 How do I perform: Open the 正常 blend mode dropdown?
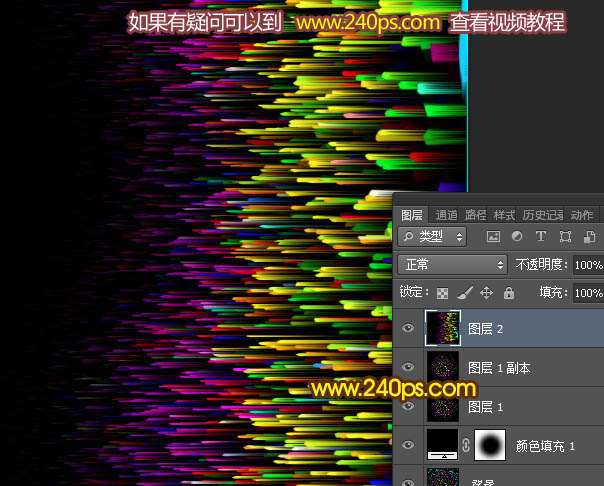coord(452,264)
